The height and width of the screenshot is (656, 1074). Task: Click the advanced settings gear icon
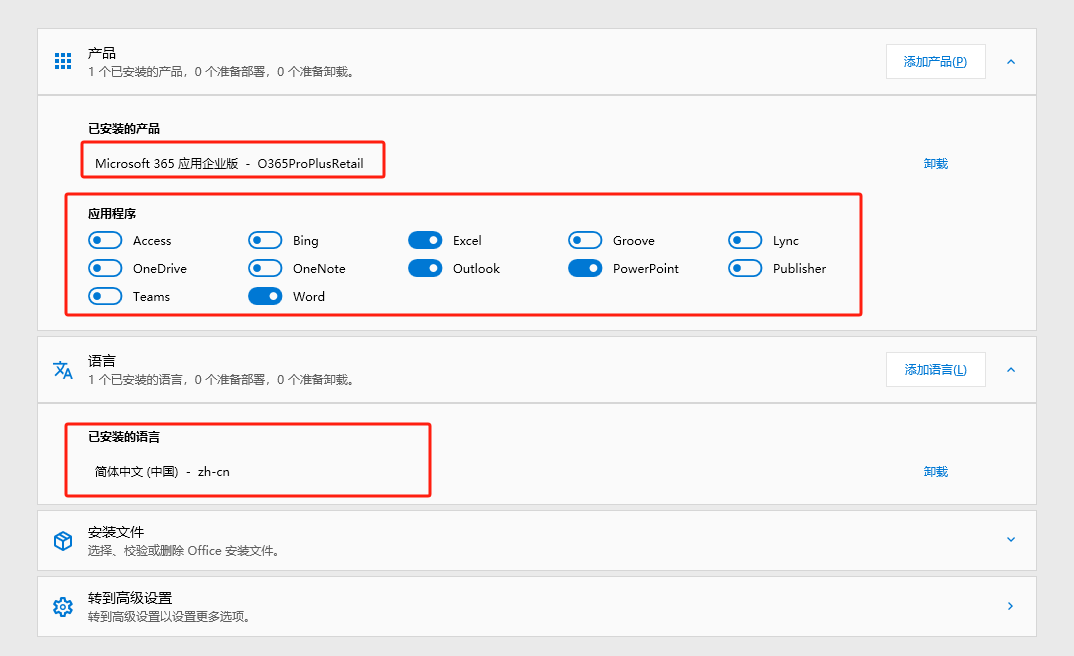pos(63,607)
